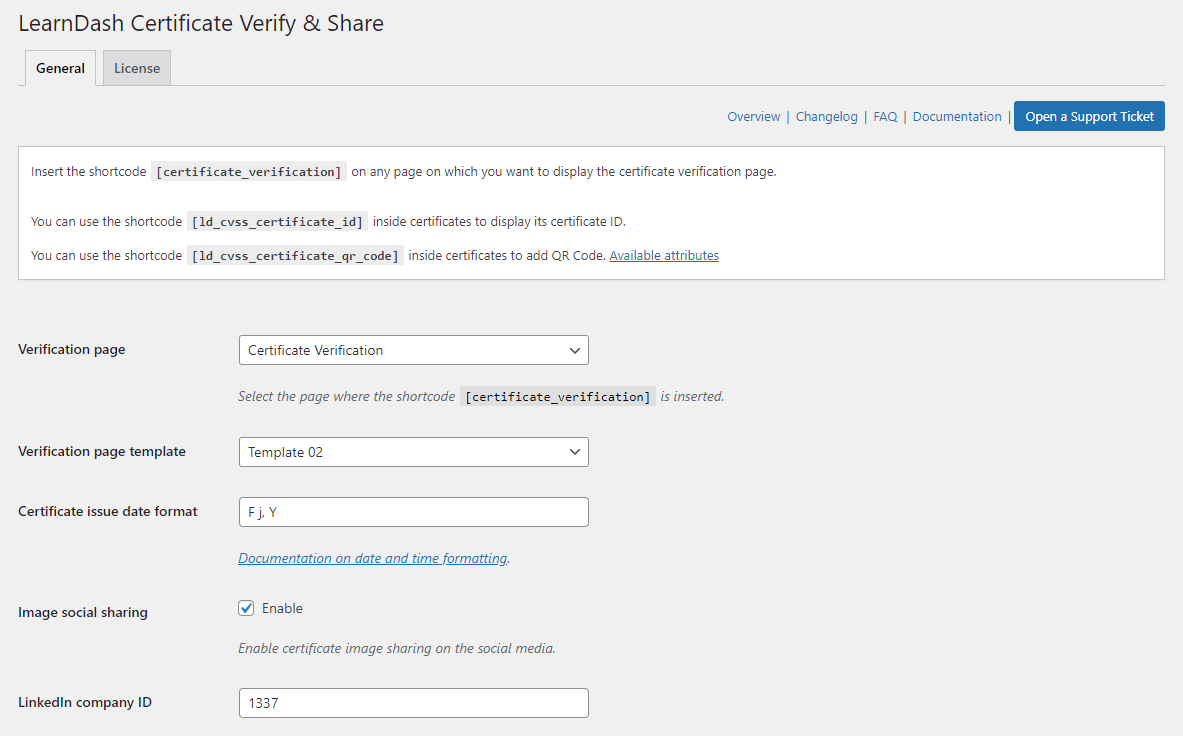View the Changelog link

click(x=826, y=116)
